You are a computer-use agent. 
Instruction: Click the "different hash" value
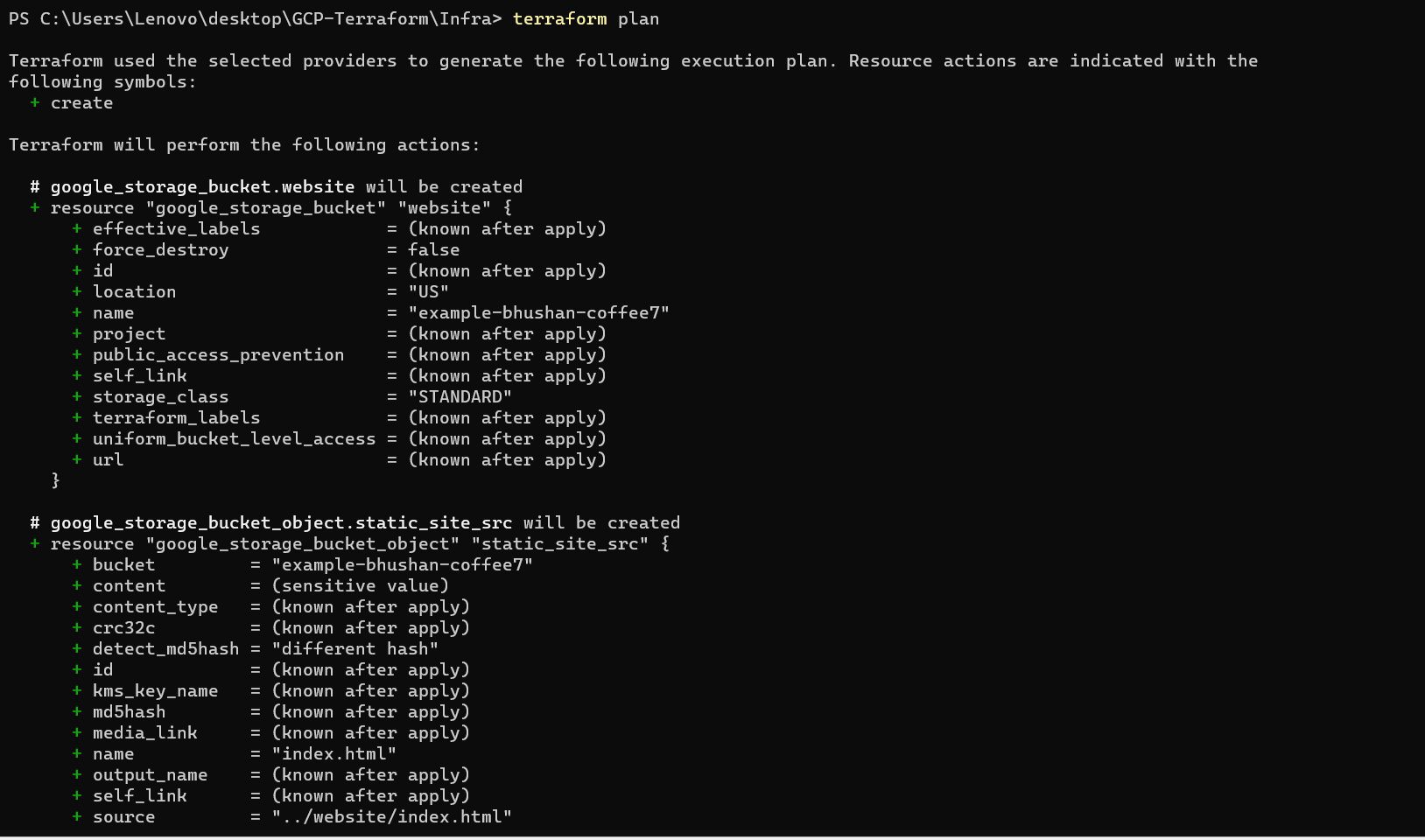point(354,649)
